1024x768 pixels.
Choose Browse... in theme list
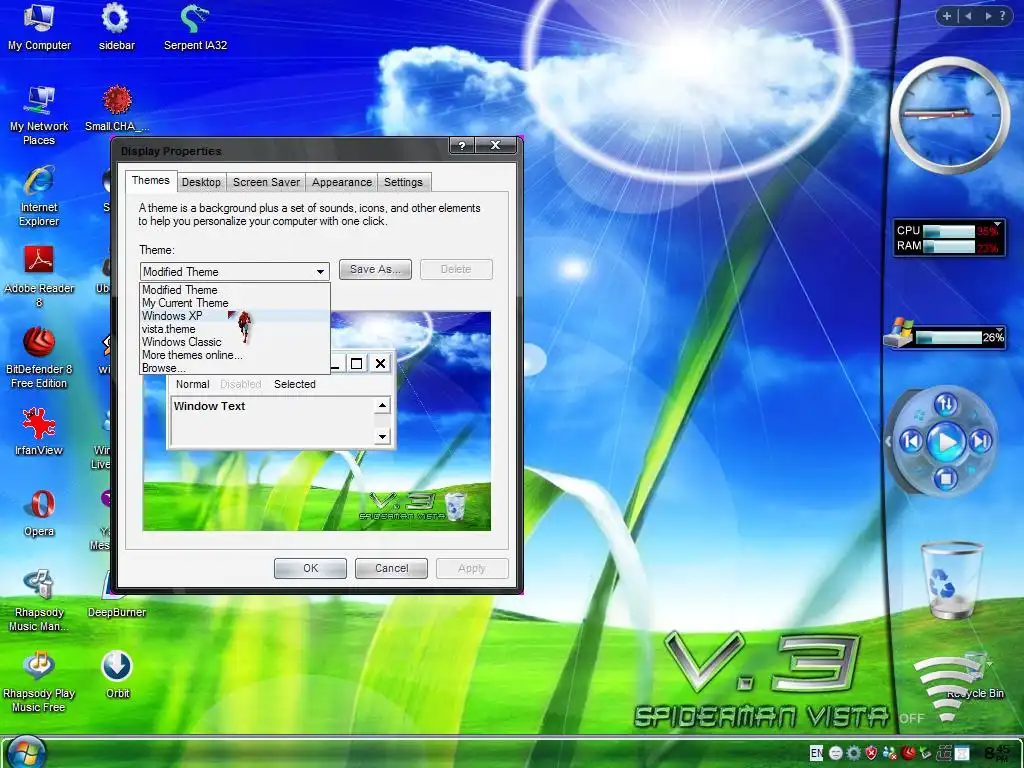[x=235, y=368]
